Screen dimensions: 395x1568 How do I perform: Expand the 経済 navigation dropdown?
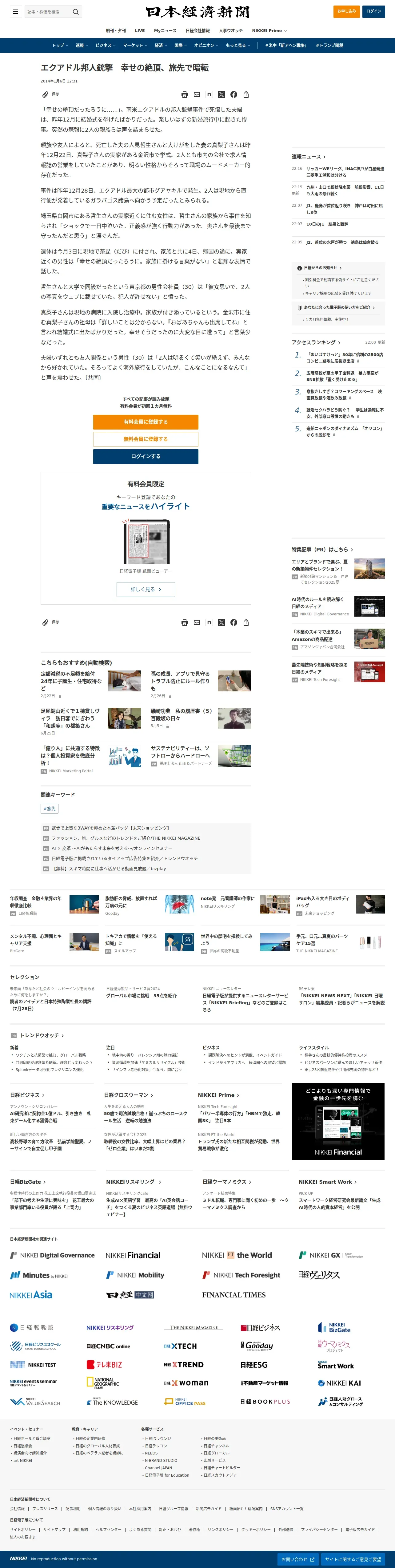[161, 45]
